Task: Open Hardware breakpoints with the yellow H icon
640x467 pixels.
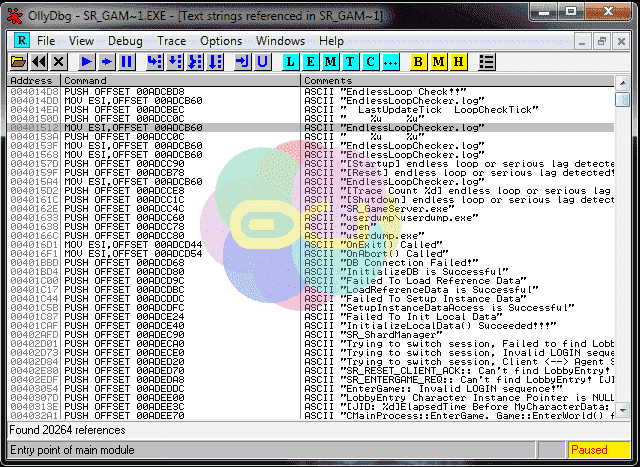Action: [458, 62]
